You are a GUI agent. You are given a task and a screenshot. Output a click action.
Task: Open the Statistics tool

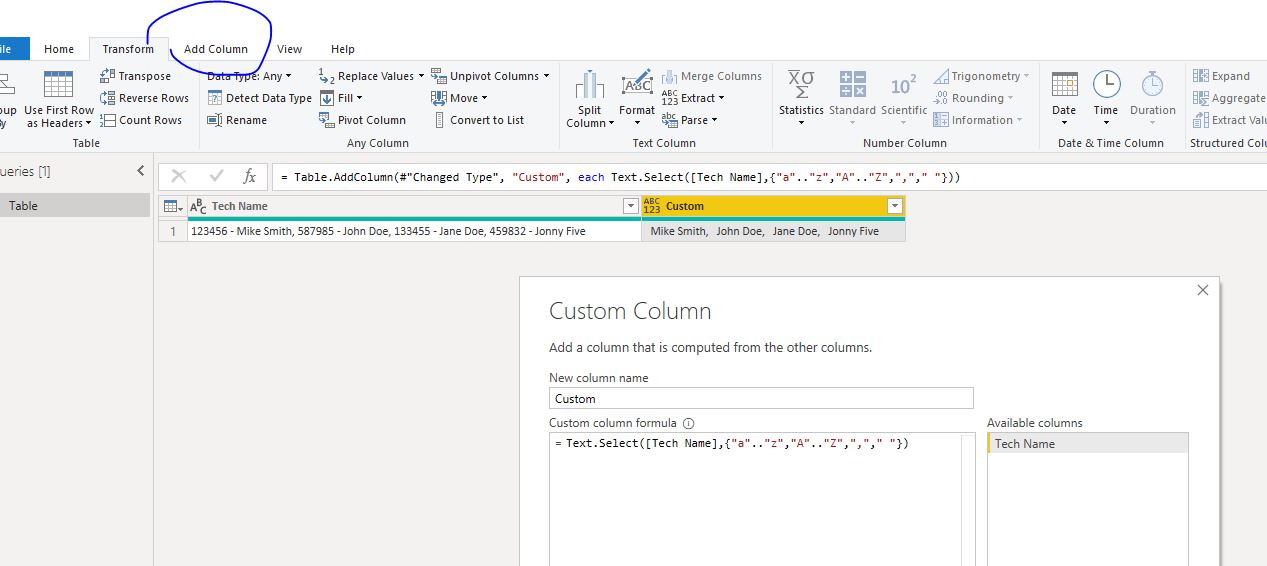click(801, 100)
